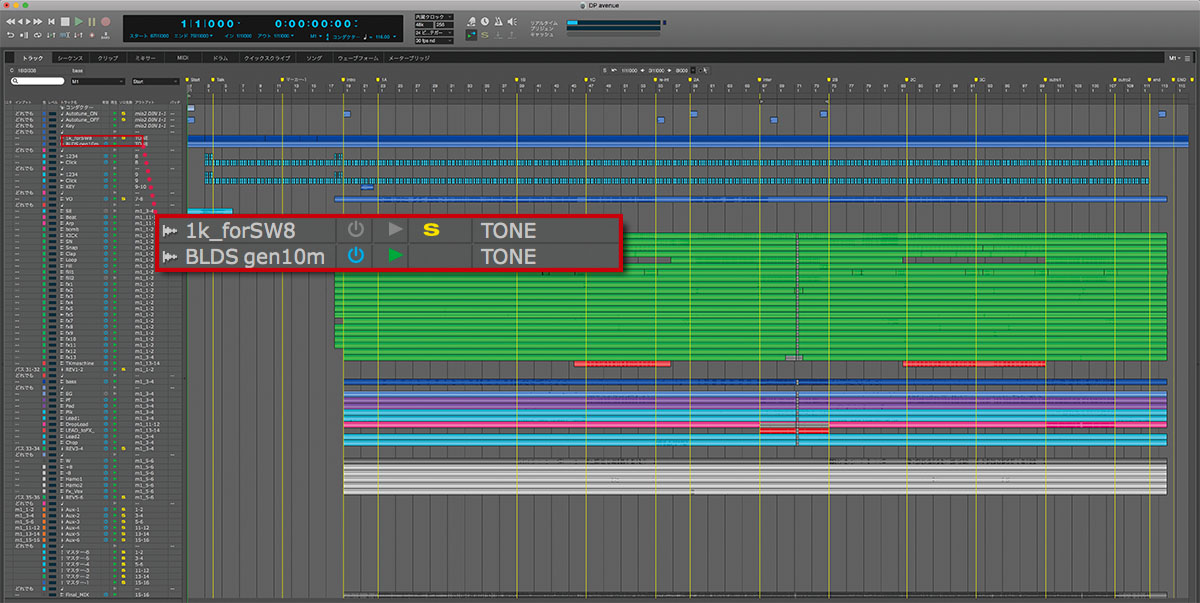Click the Snap track color swatch

click(44, 247)
